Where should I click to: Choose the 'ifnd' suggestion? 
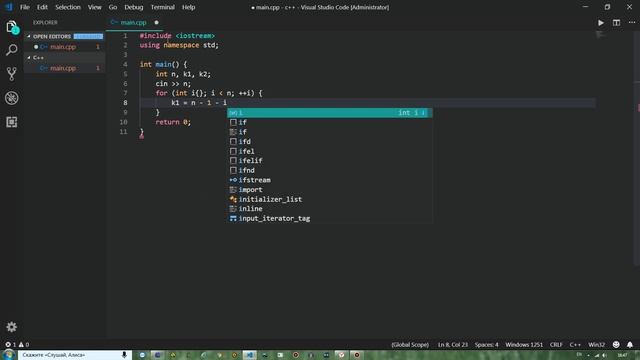click(329, 170)
